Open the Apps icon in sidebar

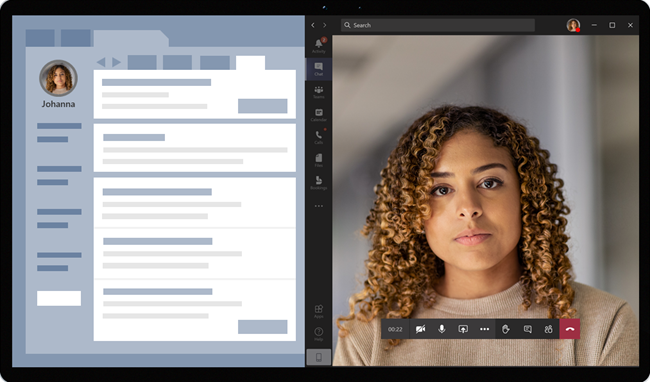318,311
